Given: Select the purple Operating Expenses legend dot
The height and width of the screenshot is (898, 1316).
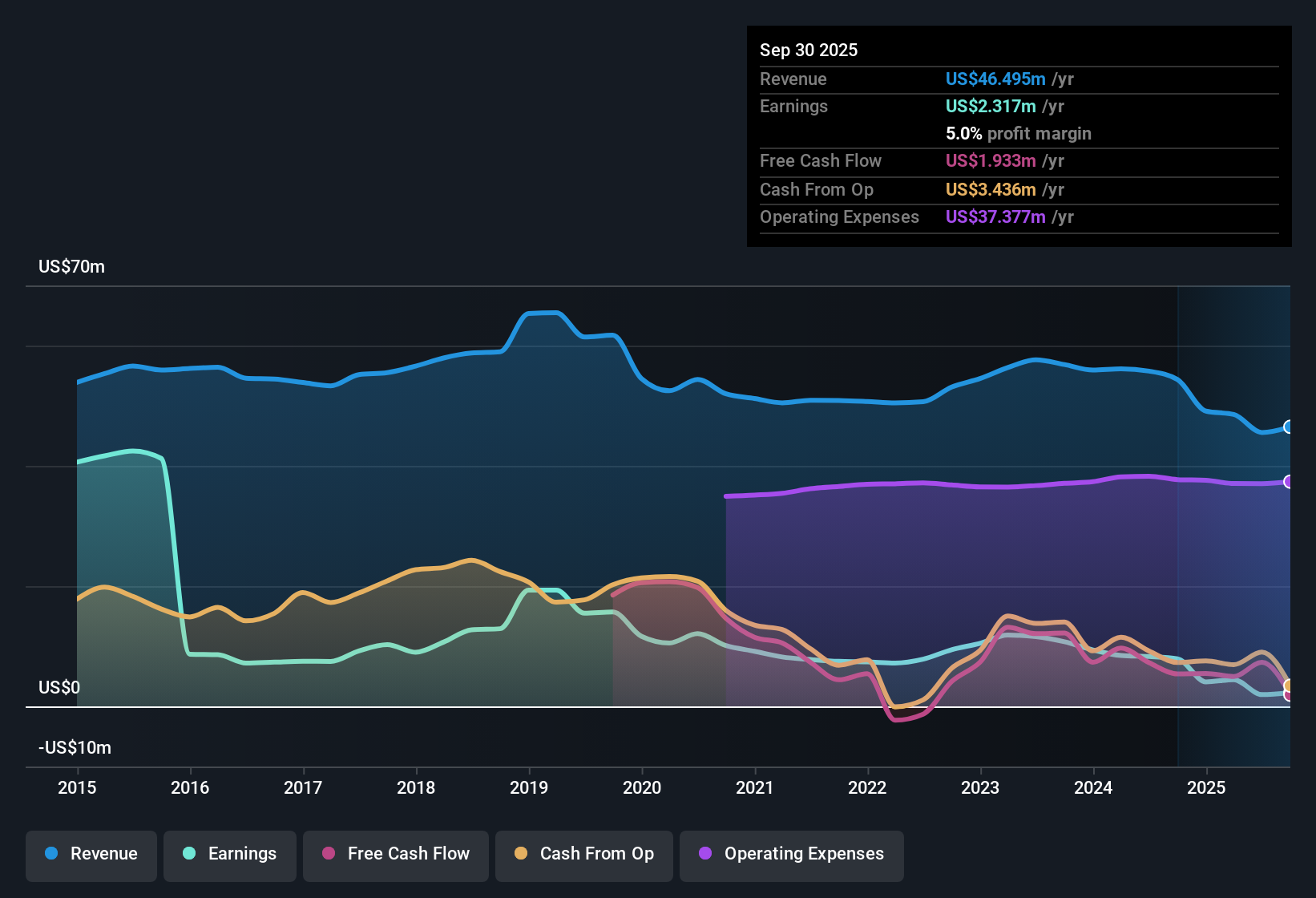Looking at the screenshot, I should [x=705, y=854].
